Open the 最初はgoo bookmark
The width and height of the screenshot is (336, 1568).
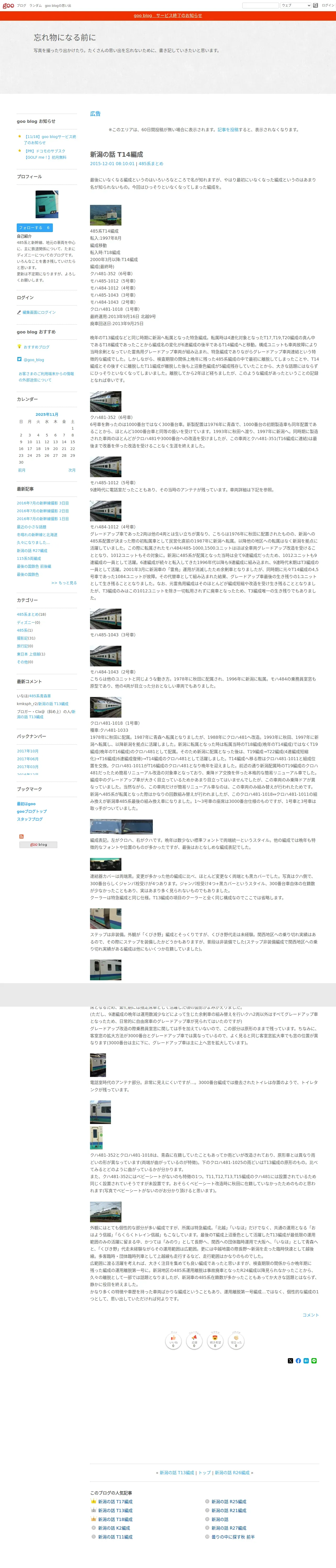click(x=26, y=804)
